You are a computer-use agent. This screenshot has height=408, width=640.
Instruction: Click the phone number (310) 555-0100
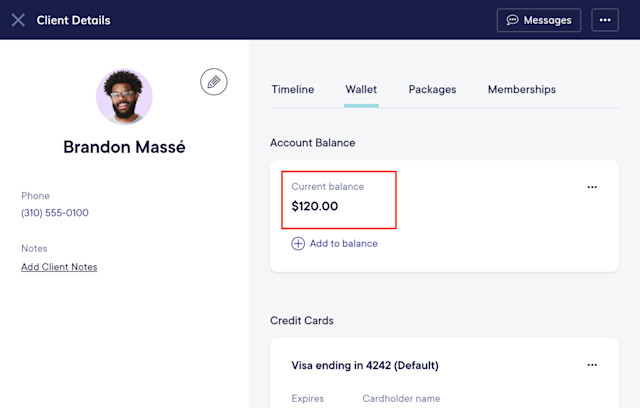(55, 213)
